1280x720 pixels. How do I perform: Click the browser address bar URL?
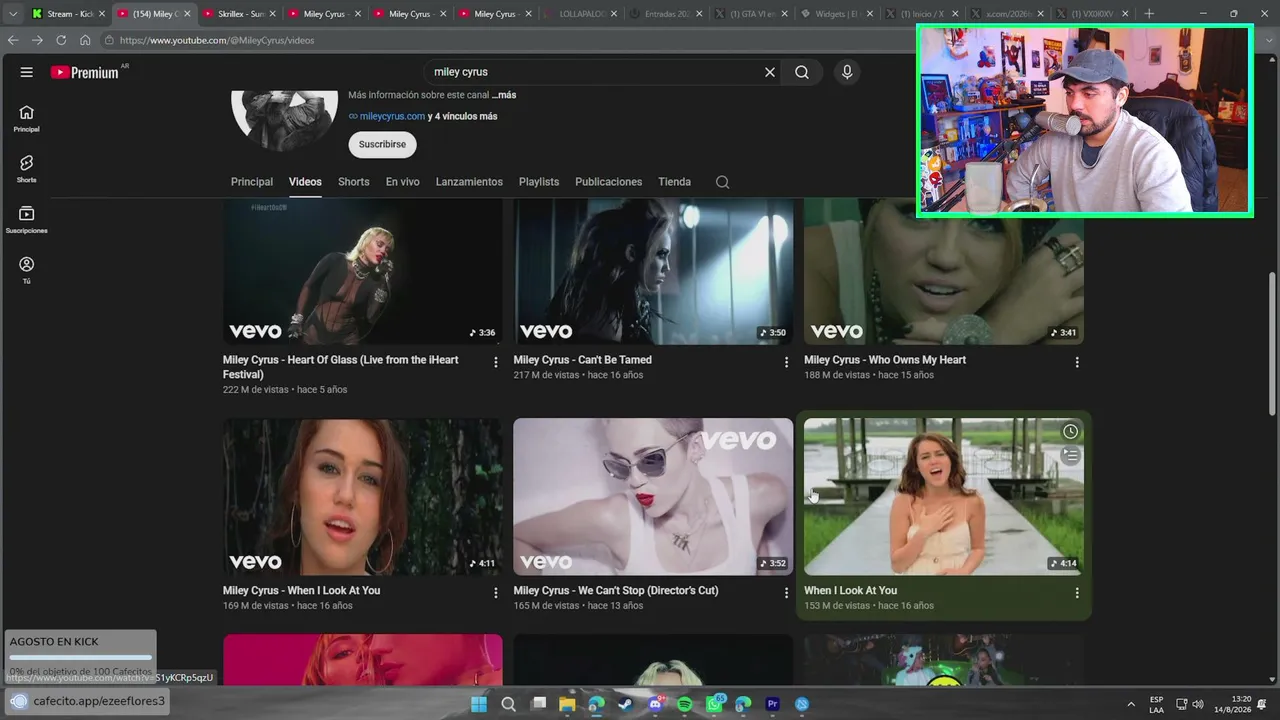coord(217,40)
